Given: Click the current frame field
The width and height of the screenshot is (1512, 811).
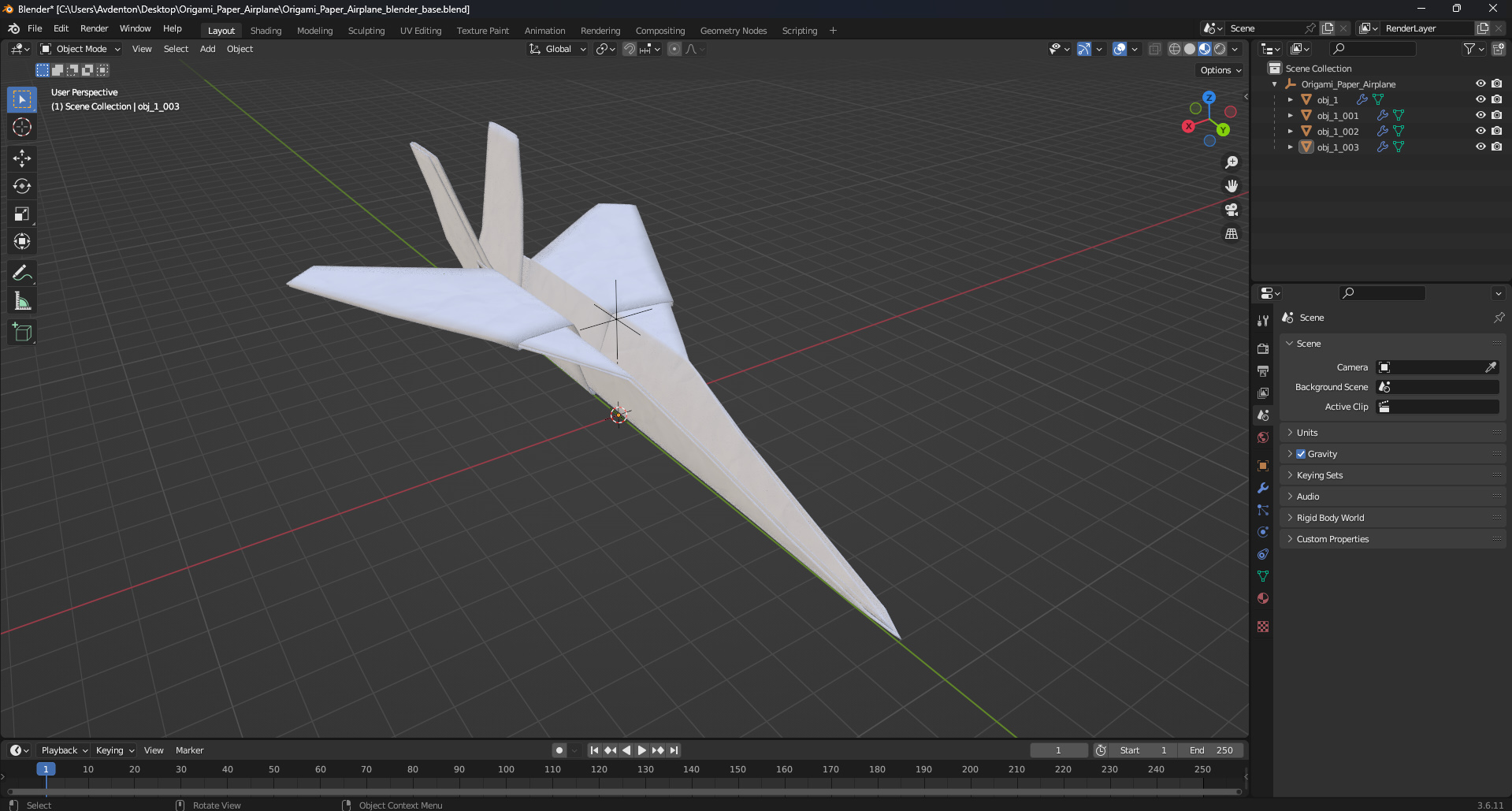Looking at the screenshot, I should (x=1058, y=750).
